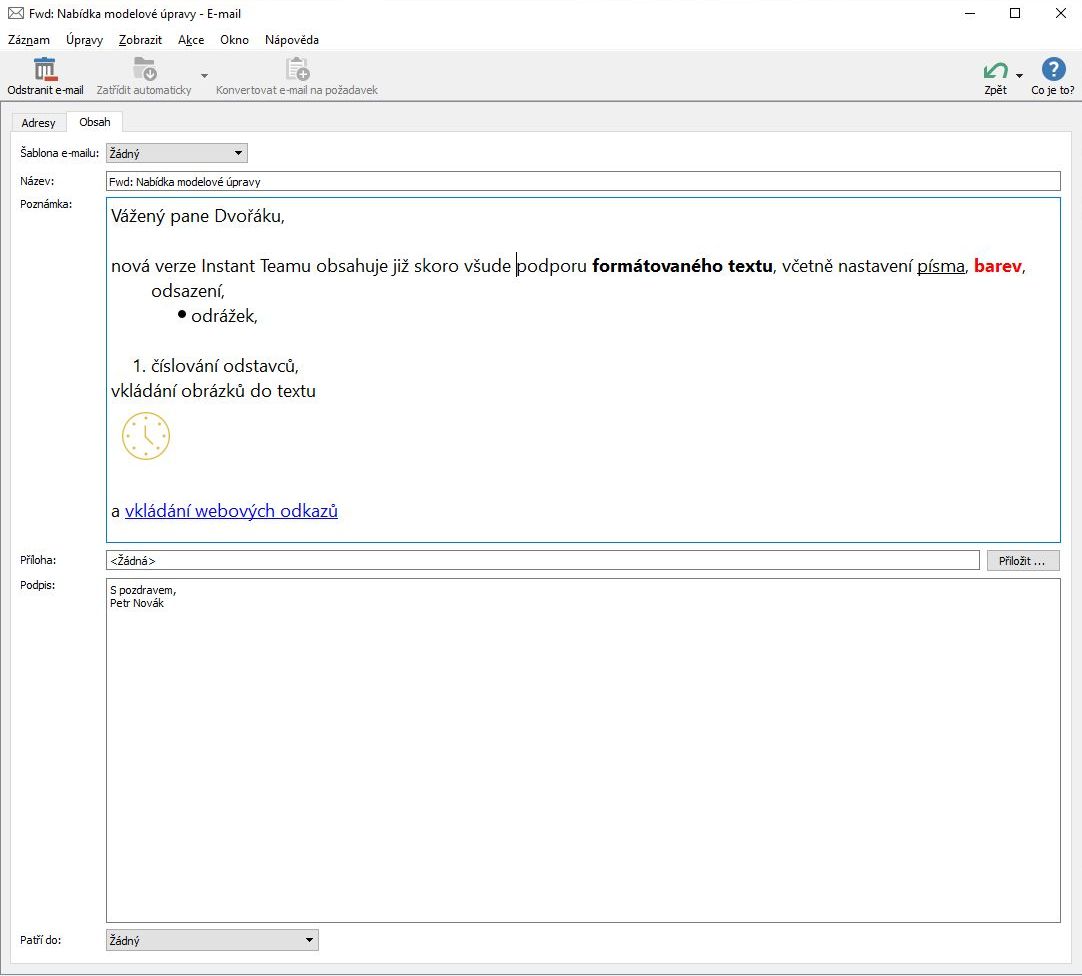Open the Zpět history dropdown arrow
The width and height of the screenshot is (1082, 976).
click(1019, 76)
